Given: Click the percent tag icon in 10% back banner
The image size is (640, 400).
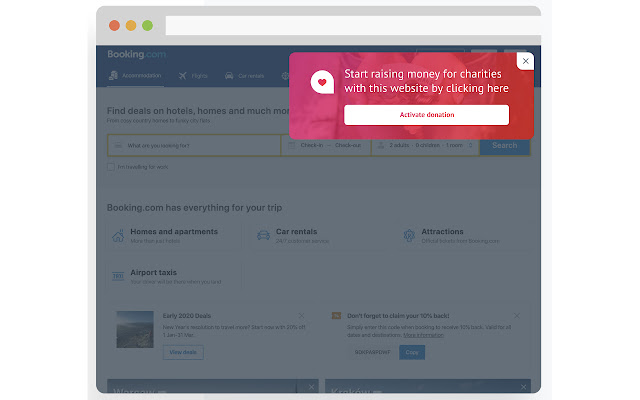Looking at the screenshot, I should pyautogui.click(x=336, y=316).
